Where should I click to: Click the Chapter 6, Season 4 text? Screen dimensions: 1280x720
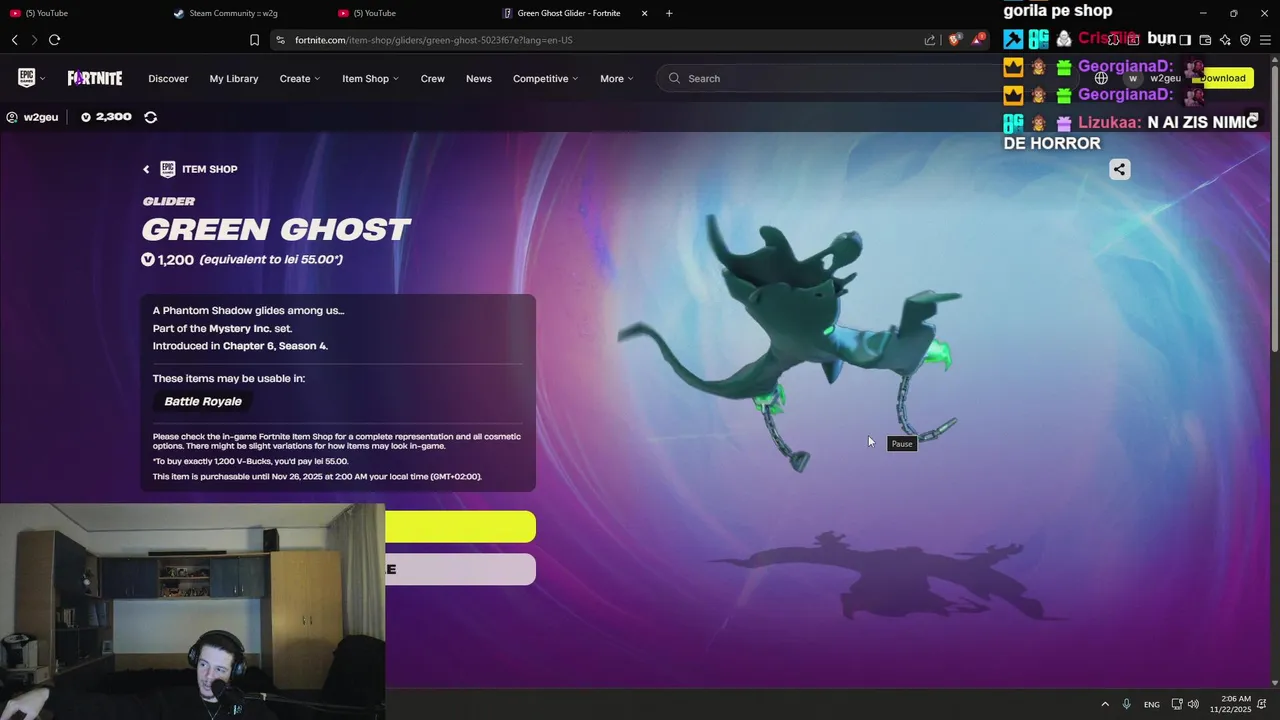click(275, 346)
